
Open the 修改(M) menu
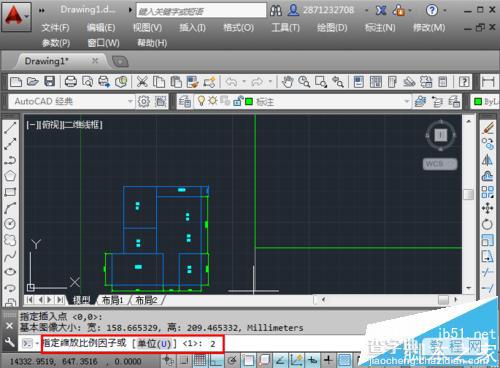pyautogui.click(x=429, y=28)
